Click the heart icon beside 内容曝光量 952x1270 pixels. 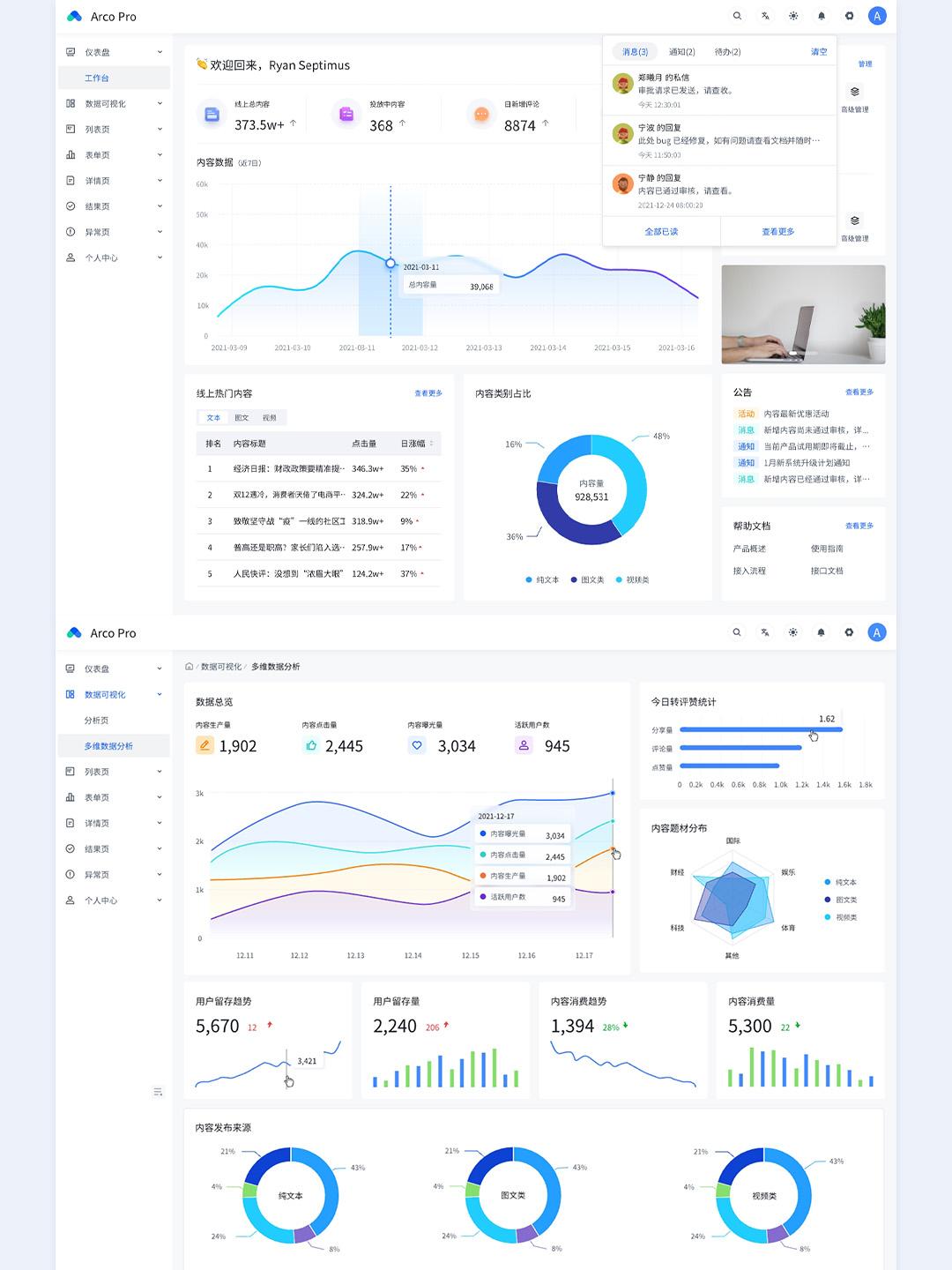coord(417,745)
